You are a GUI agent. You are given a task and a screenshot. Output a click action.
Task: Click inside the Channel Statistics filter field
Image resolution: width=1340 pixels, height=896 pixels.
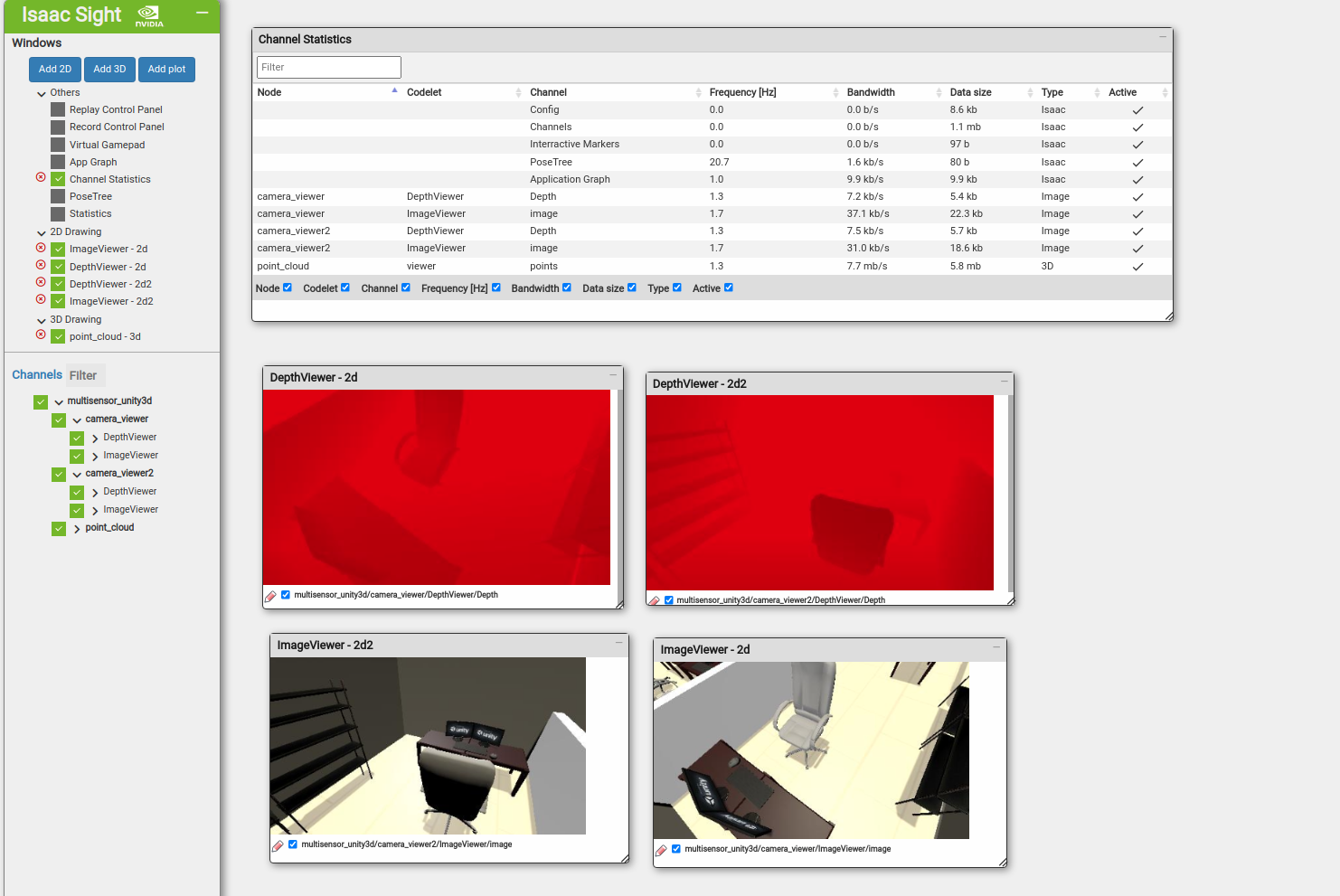(x=328, y=67)
